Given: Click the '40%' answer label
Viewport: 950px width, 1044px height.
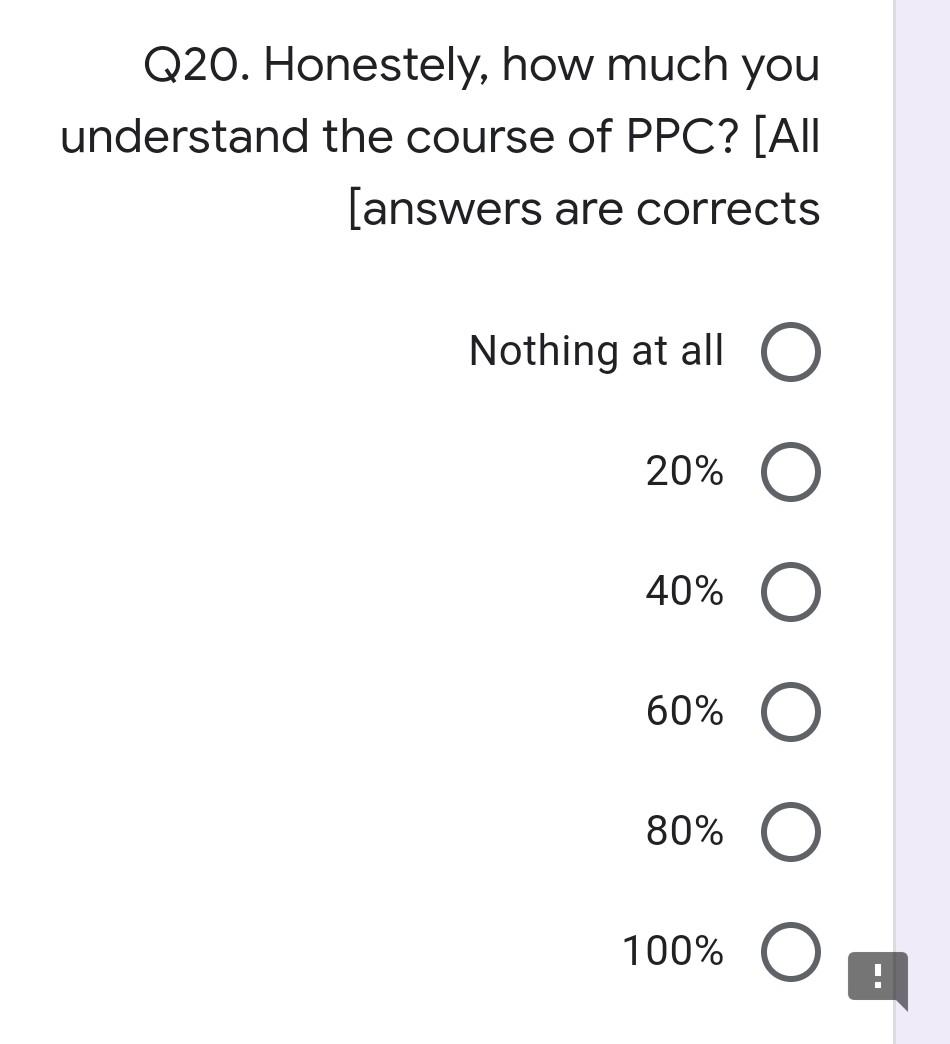Looking at the screenshot, I should 686,591.
